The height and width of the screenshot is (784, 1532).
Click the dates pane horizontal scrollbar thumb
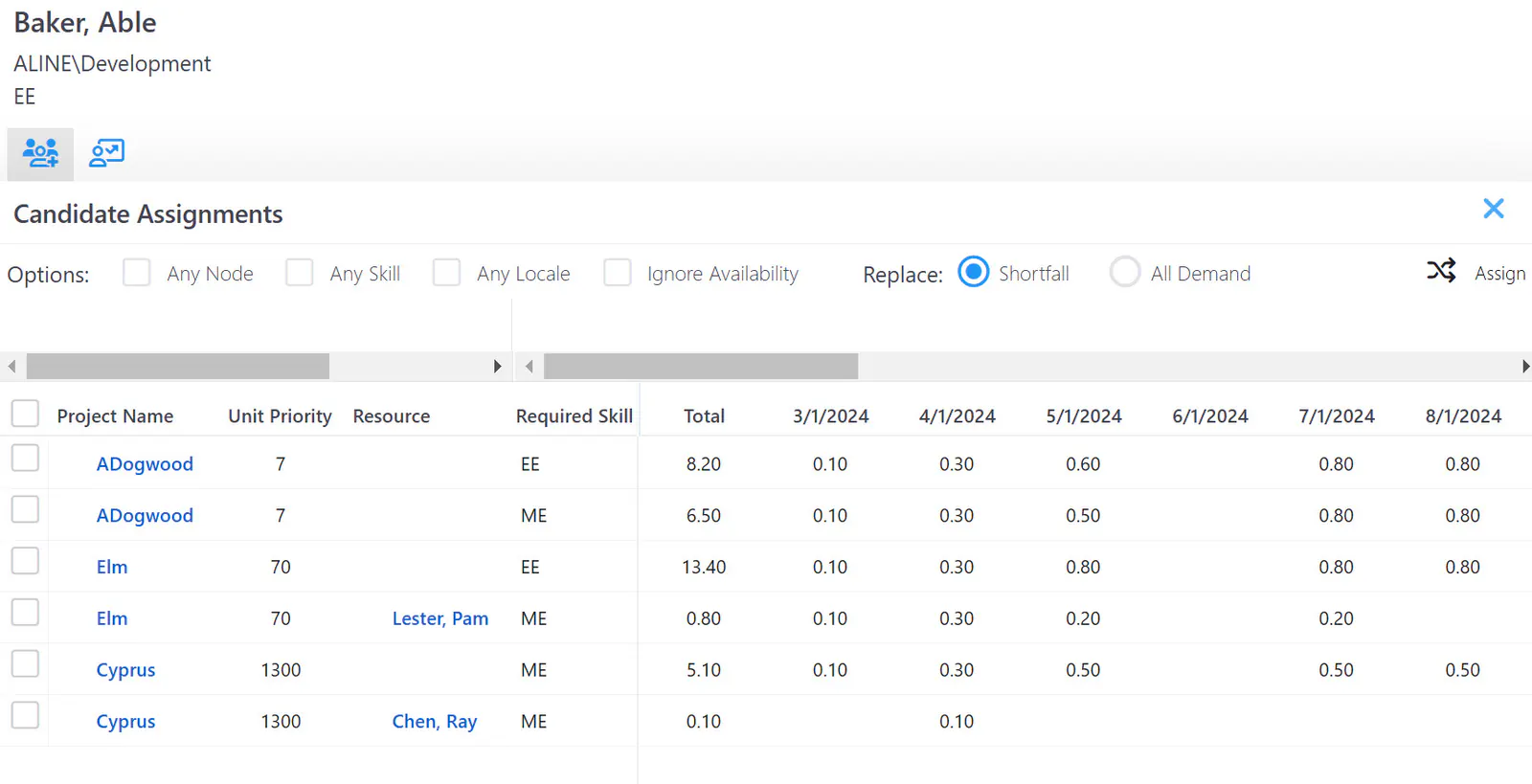click(701, 367)
